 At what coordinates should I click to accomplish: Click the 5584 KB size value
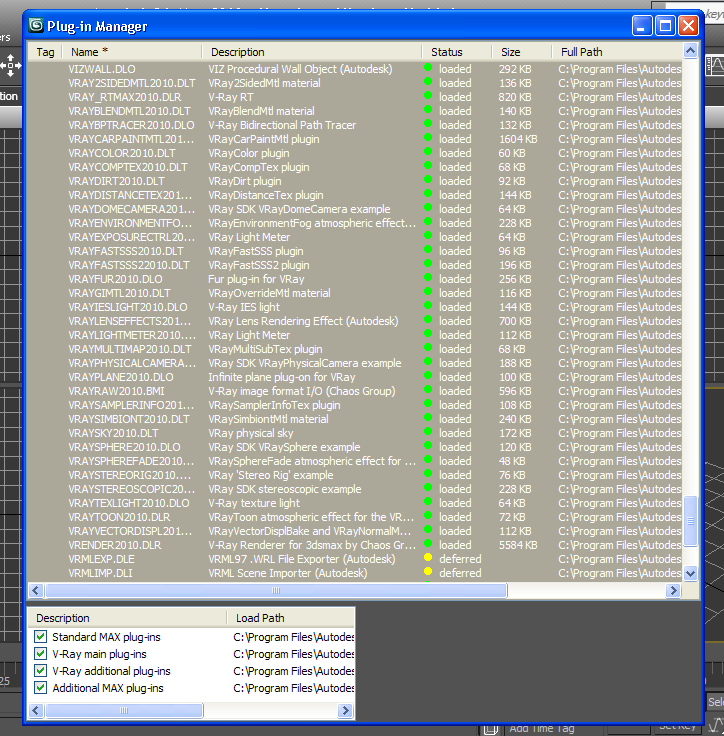(518, 545)
